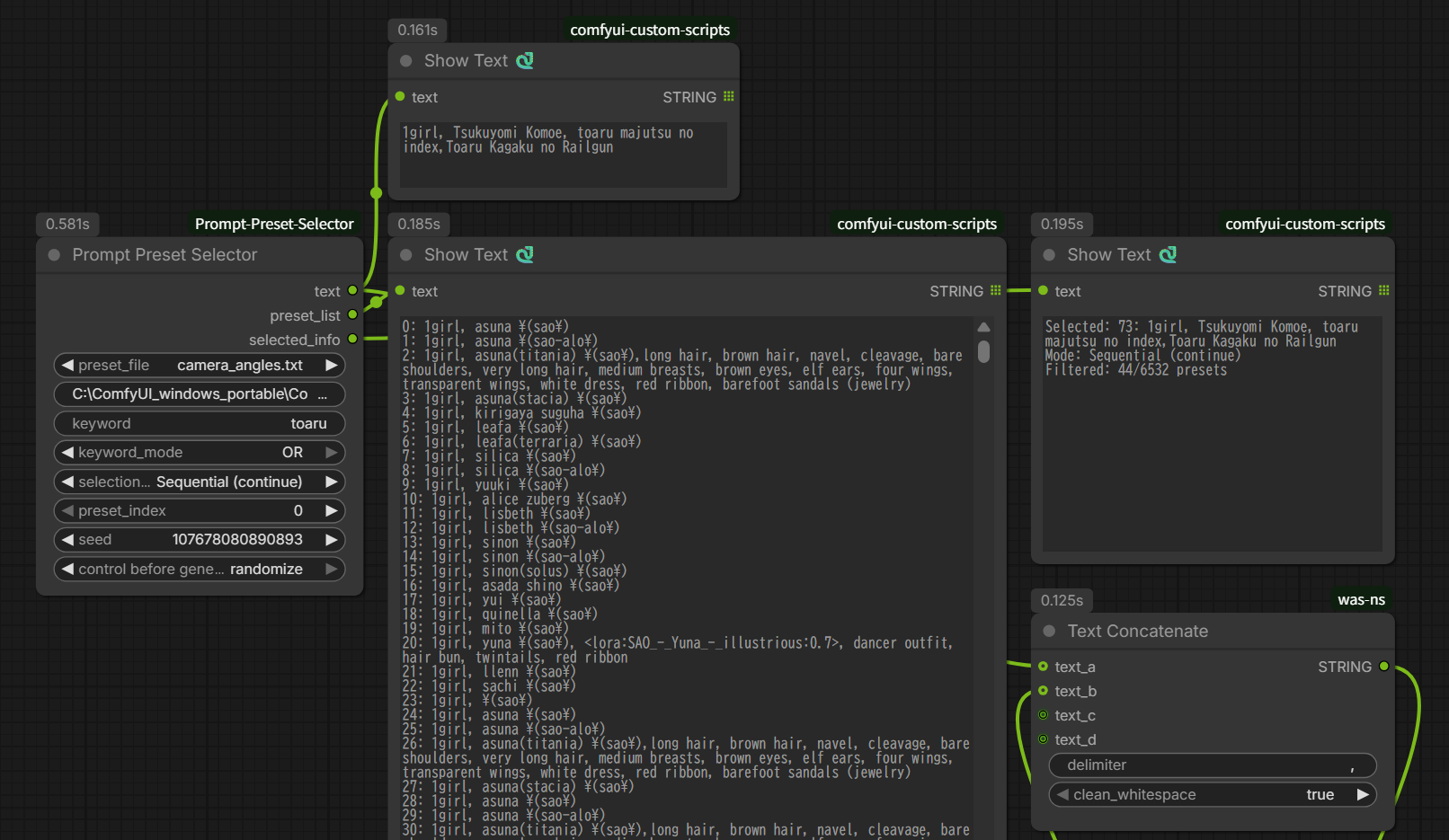Viewport: 1449px width, 840px height.
Task: Edit the keyword field containing toaru
Action: (x=200, y=423)
